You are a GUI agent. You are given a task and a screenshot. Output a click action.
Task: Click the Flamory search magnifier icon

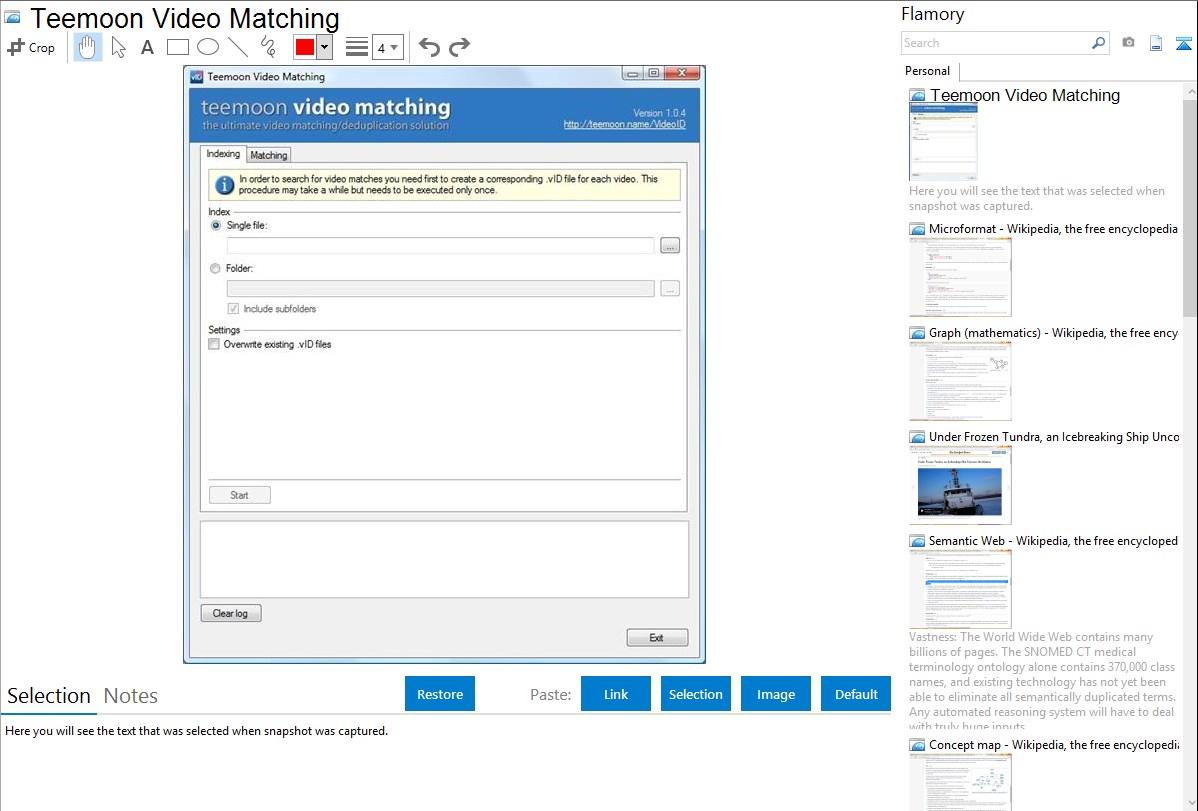pos(1098,43)
